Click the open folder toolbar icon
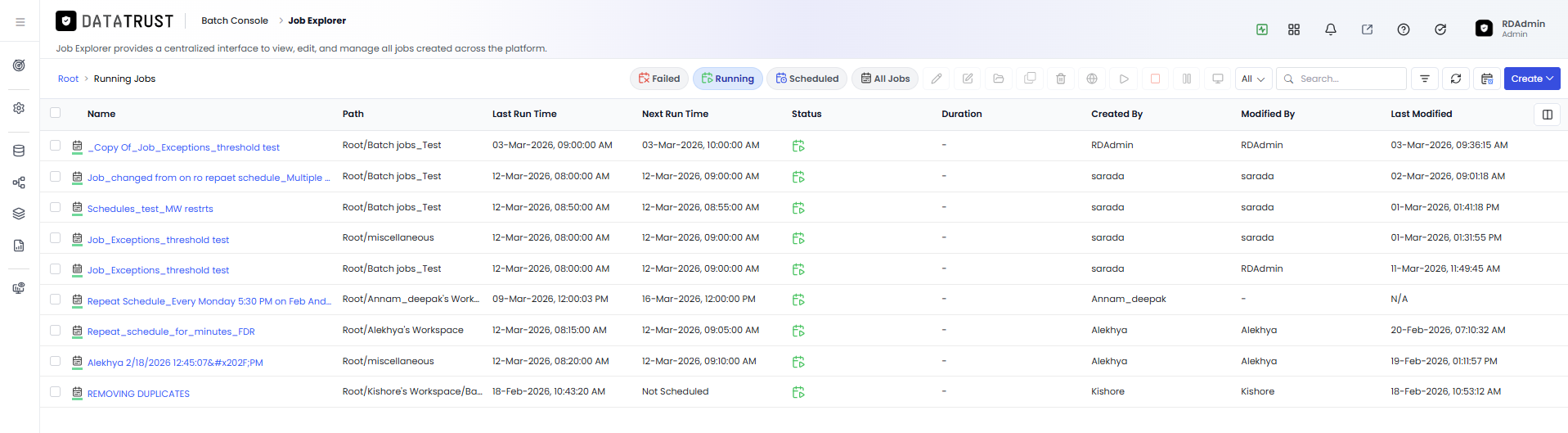The image size is (1568, 433). click(999, 79)
